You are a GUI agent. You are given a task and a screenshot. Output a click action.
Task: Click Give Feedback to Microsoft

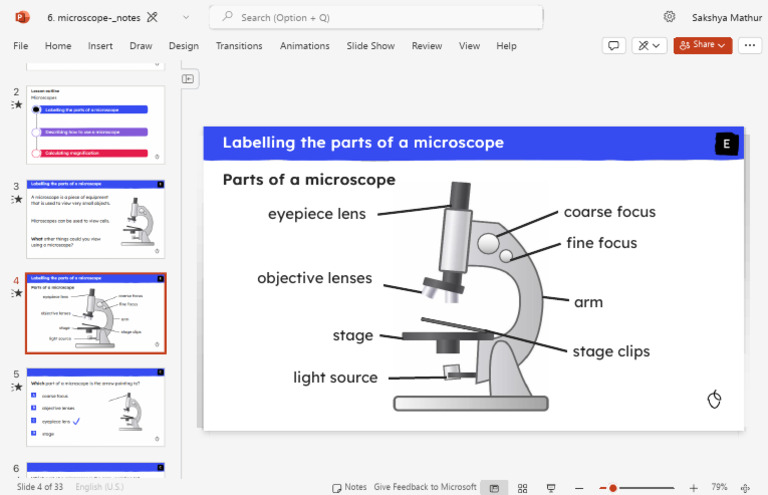pos(425,487)
